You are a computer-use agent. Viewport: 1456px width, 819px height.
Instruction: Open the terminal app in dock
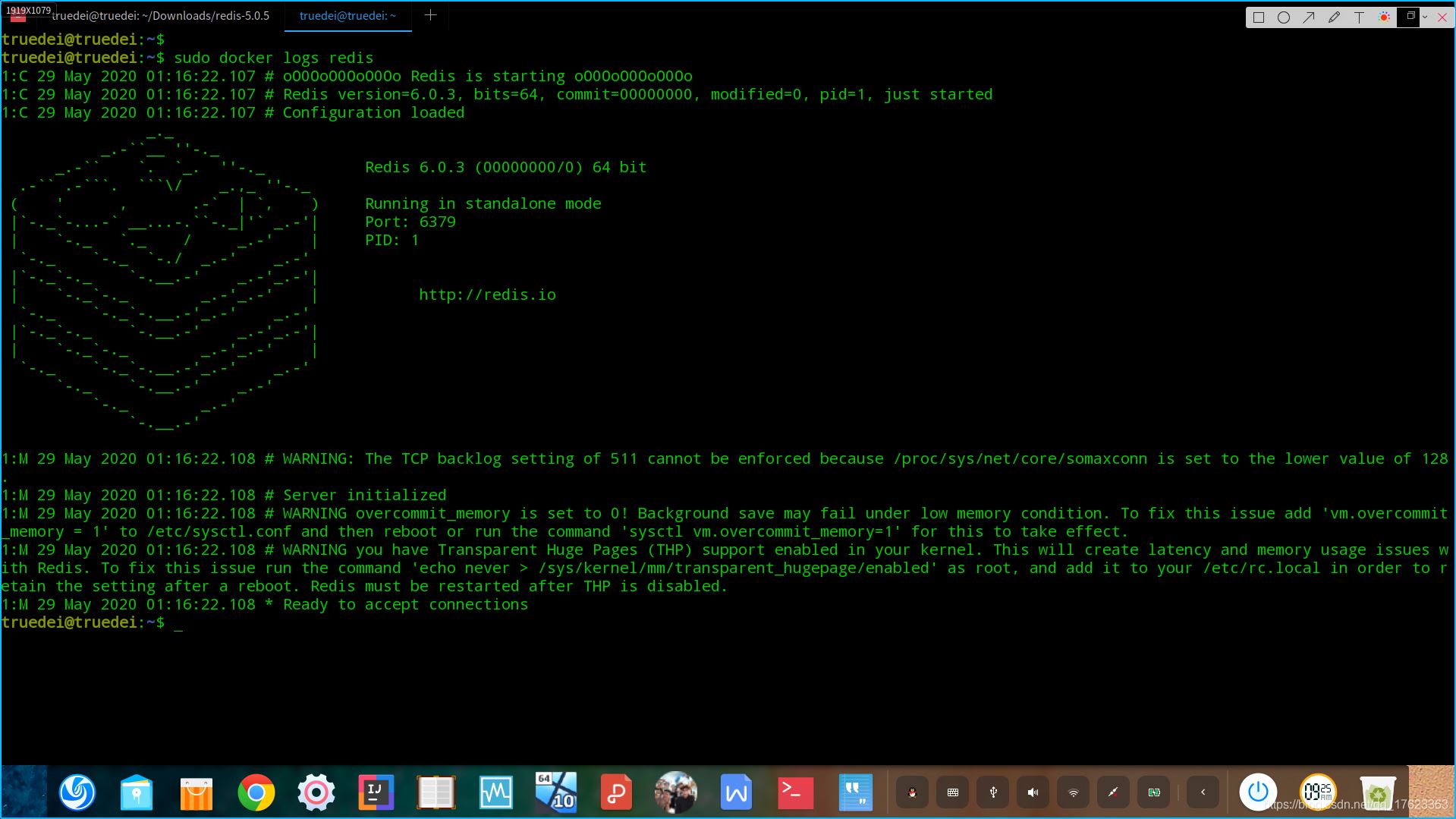click(795, 792)
